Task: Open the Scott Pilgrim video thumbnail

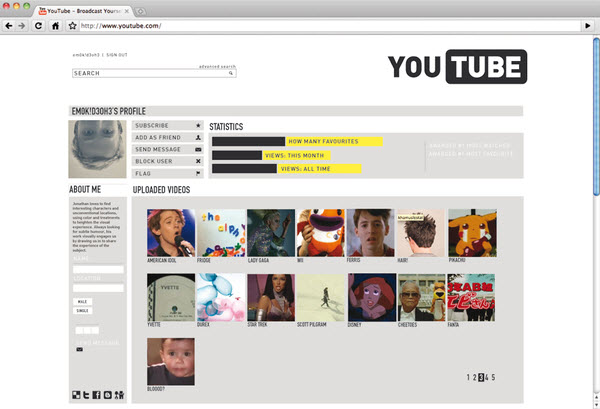Action: (x=321, y=297)
